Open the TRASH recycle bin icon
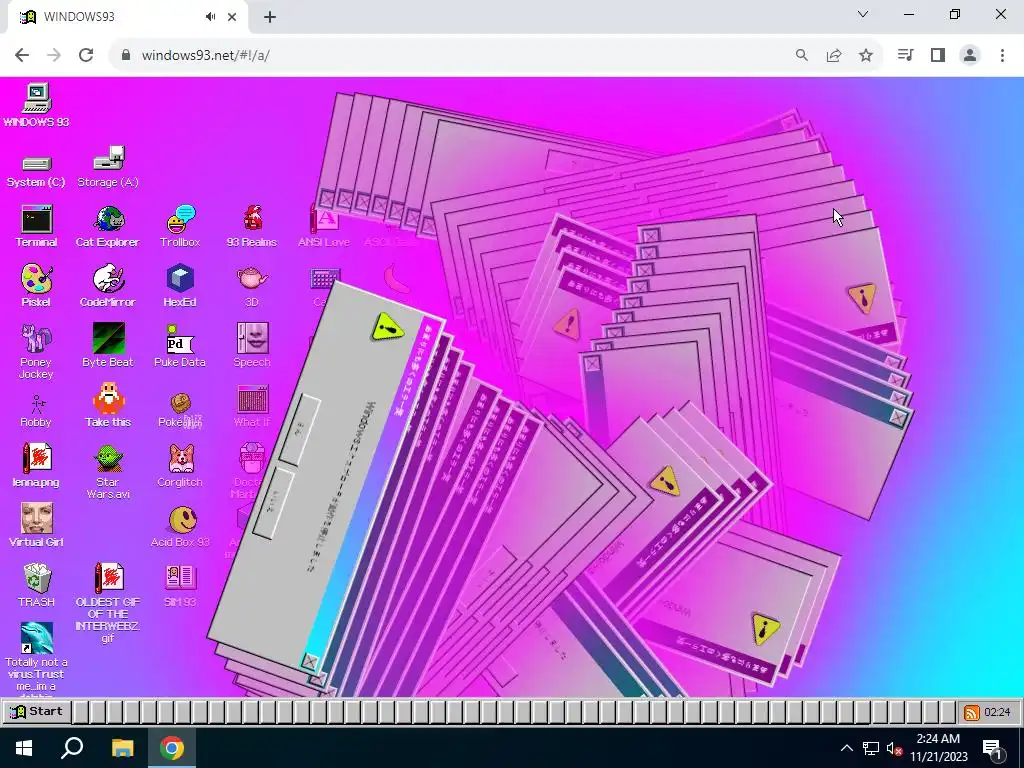This screenshot has height=768, width=1024. pos(37,579)
